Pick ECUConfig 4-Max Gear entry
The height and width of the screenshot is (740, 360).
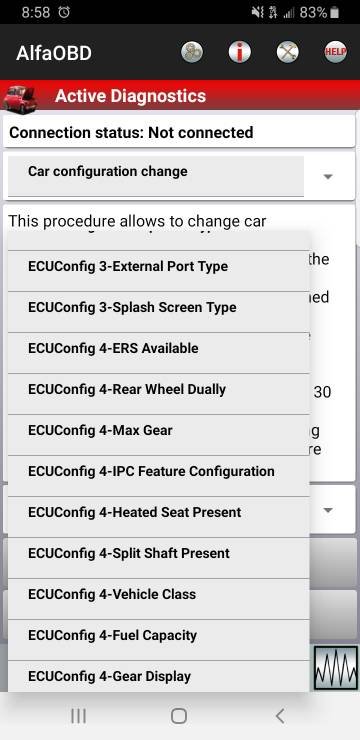click(159, 435)
